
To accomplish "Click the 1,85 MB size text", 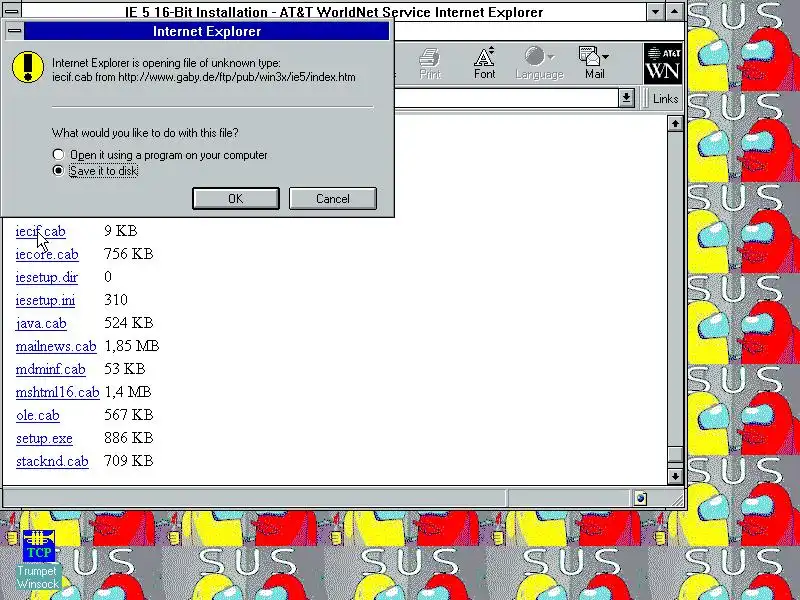I will tap(132, 346).
